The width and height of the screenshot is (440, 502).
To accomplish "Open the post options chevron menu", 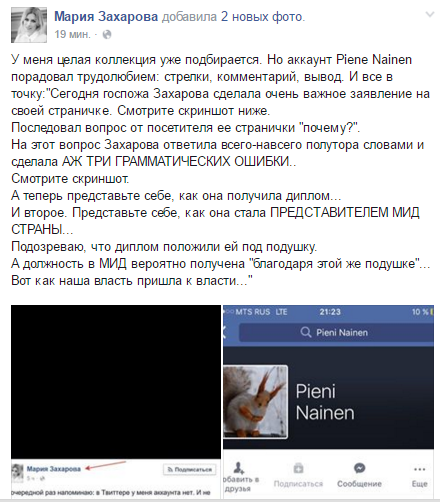I will (430, 14).
